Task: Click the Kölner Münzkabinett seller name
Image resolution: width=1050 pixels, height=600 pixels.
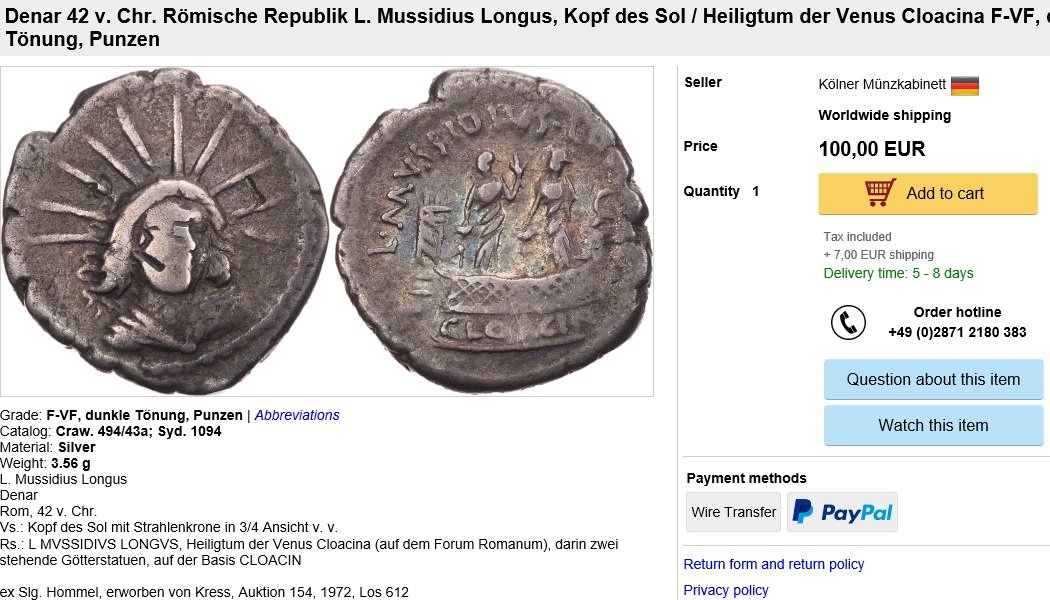Action: click(882, 84)
